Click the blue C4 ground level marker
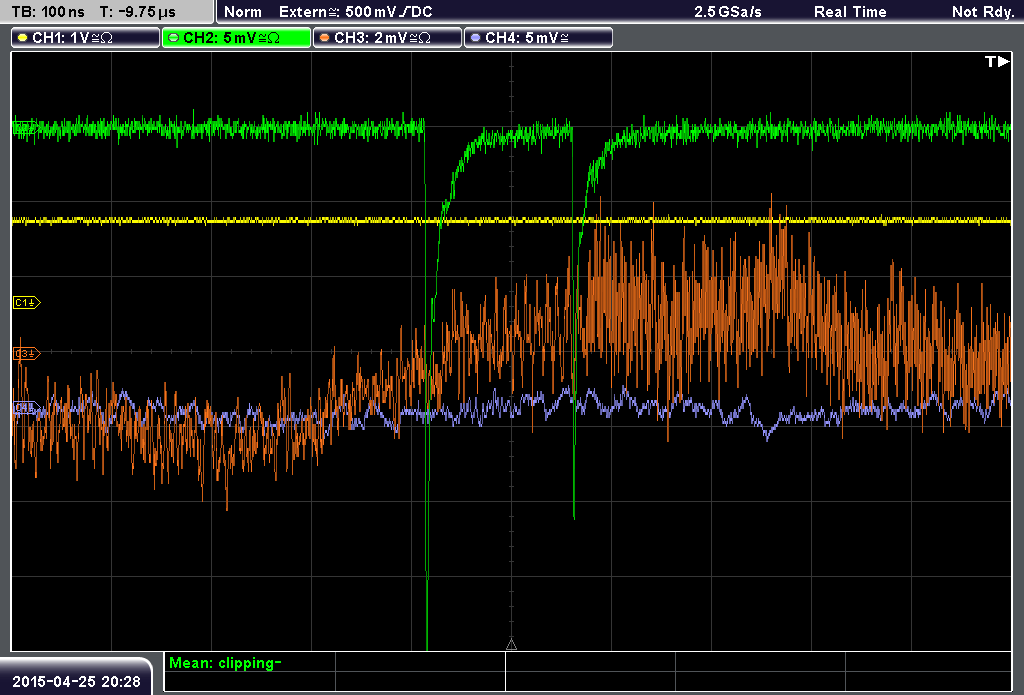1024x695 pixels. tap(26, 408)
